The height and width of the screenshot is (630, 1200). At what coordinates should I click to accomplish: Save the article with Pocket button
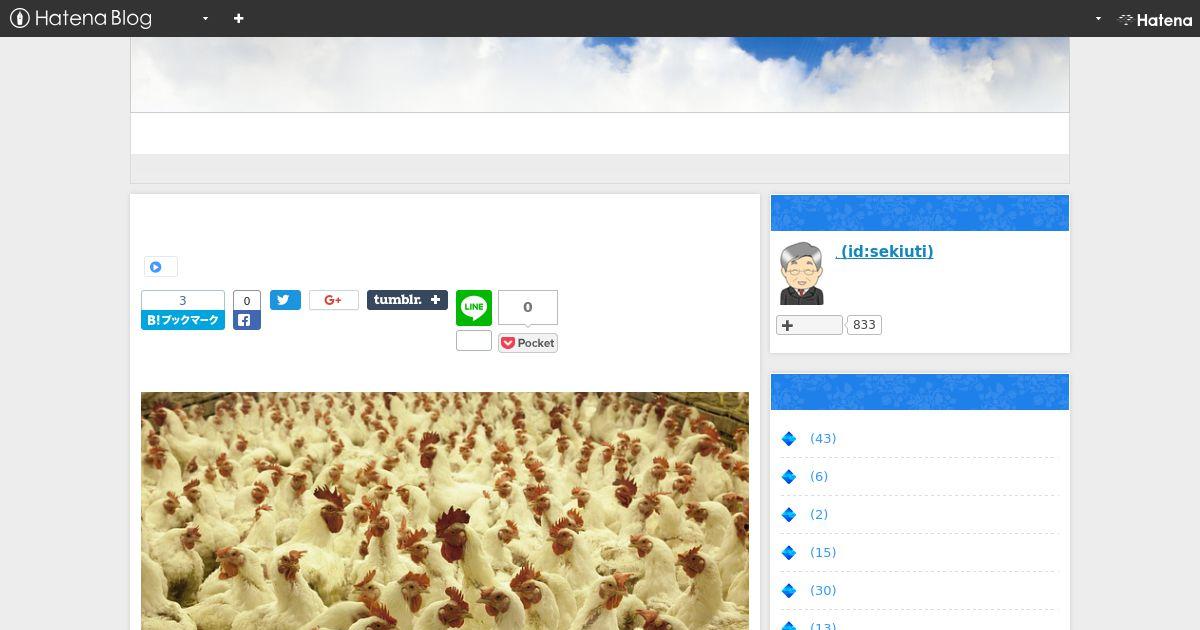click(528, 343)
